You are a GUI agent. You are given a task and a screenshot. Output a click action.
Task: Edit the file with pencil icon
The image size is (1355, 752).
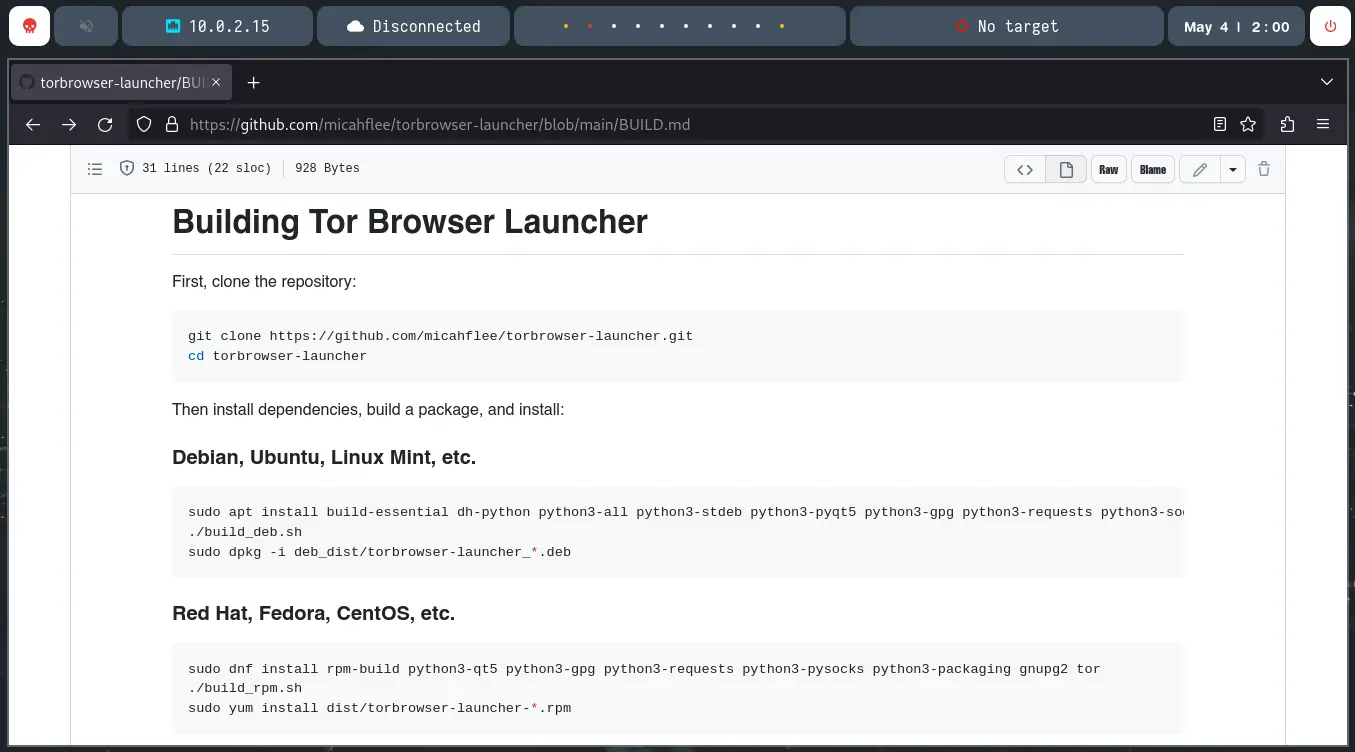pos(1200,169)
